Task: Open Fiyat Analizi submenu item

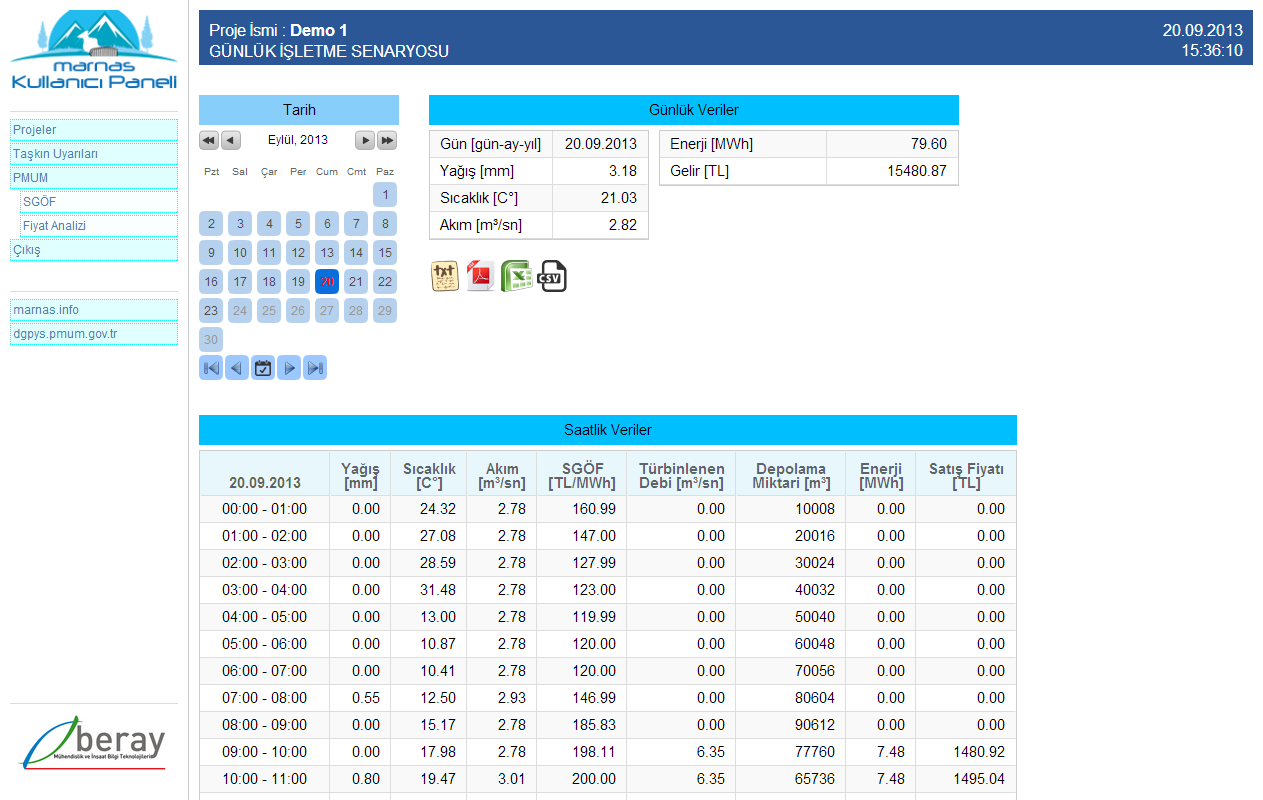Action: 99,226
